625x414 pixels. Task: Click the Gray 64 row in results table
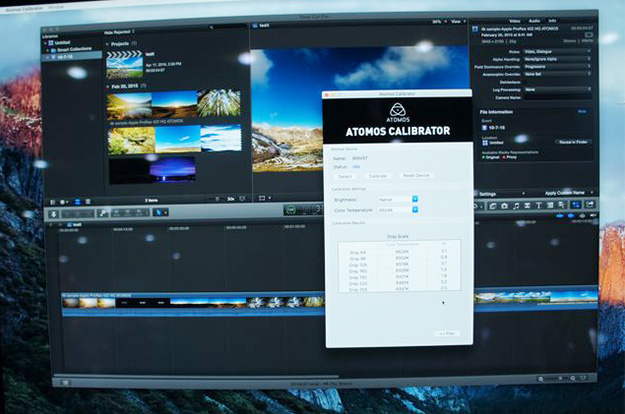pyautogui.click(x=399, y=252)
